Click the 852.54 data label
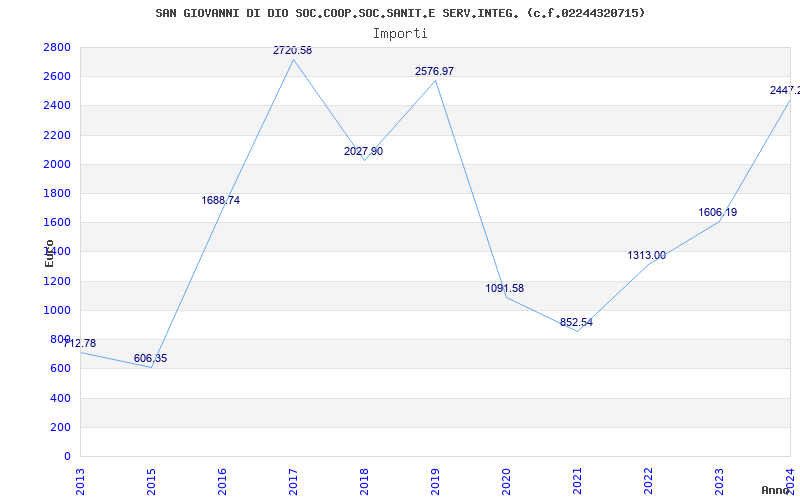This screenshot has height=500, width=800. tap(577, 322)
